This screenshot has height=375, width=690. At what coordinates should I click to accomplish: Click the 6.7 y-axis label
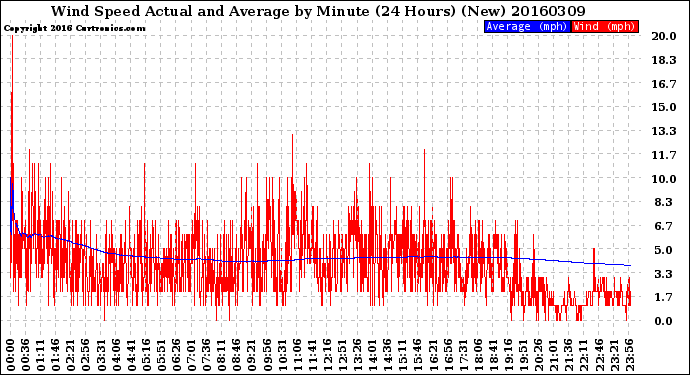[x=664, y=226]
